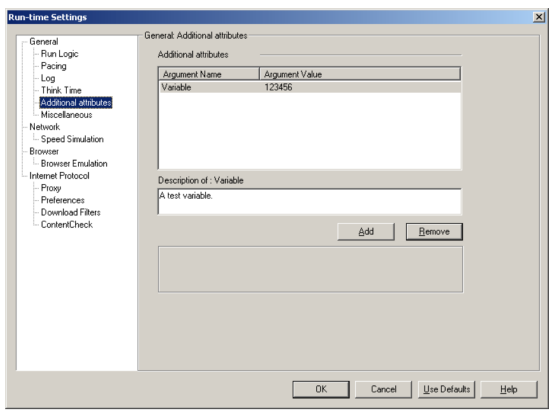Screen dimensions: 554x416
Task: Select Log in the settings tree
Action: (48, 78)
